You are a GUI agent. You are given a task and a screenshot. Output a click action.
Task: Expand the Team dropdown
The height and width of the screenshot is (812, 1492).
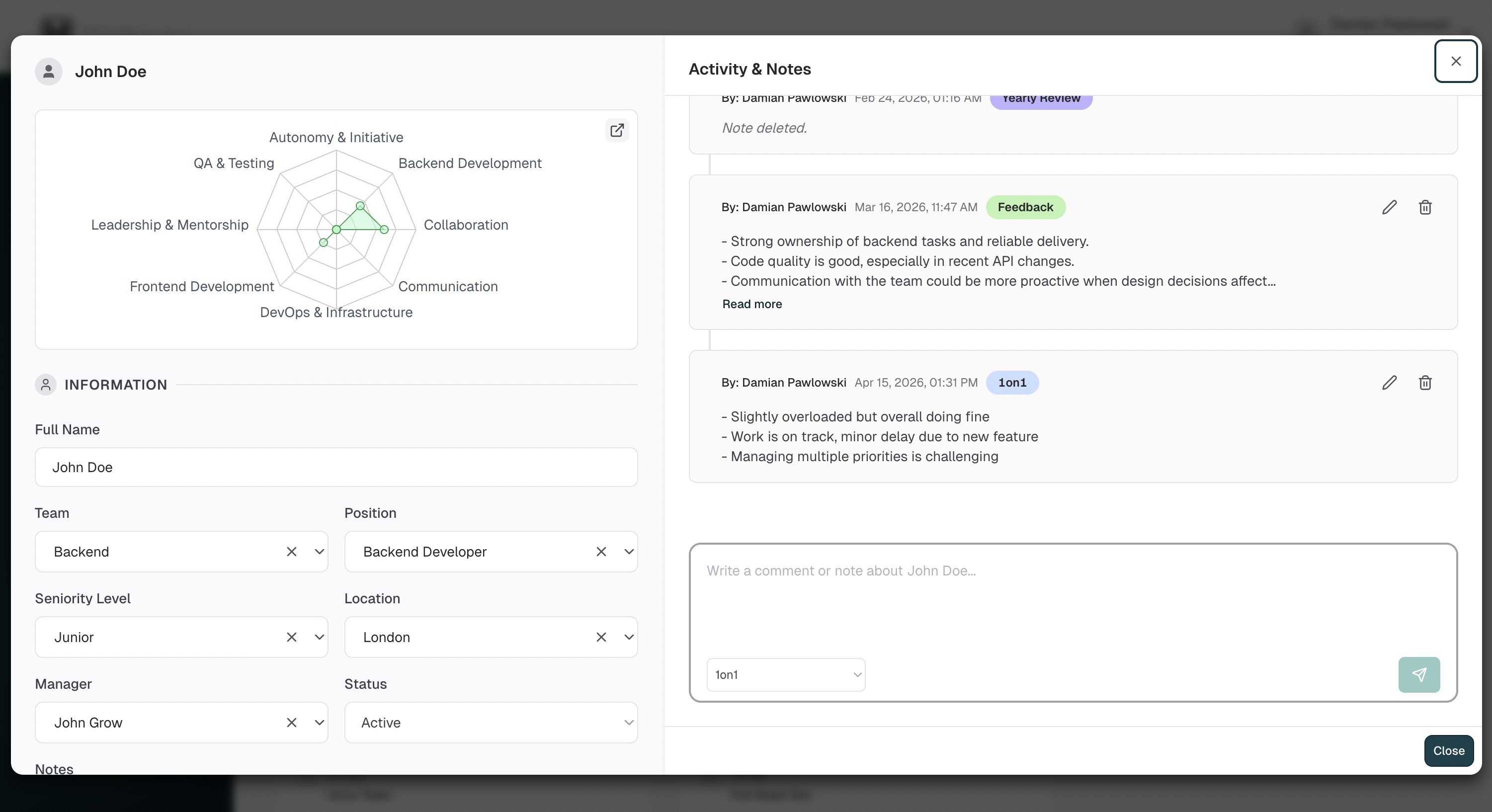tap(319, 552)
